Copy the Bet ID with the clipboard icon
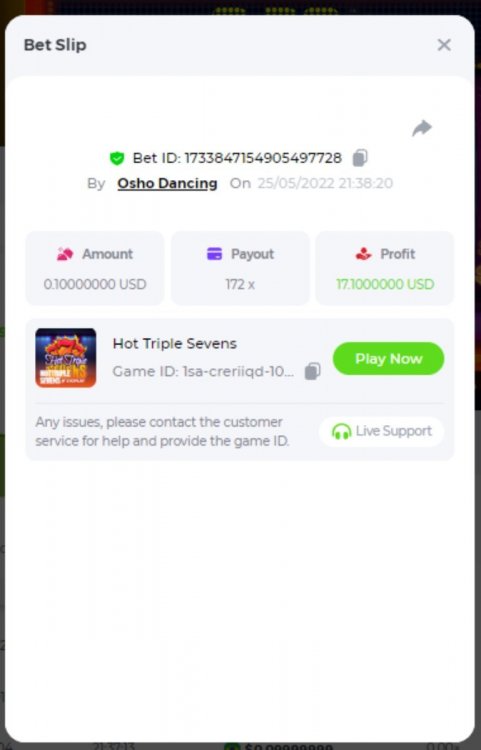Image resolution: width=481 pixels, height=750 pixels. click(x=360, y=158)
